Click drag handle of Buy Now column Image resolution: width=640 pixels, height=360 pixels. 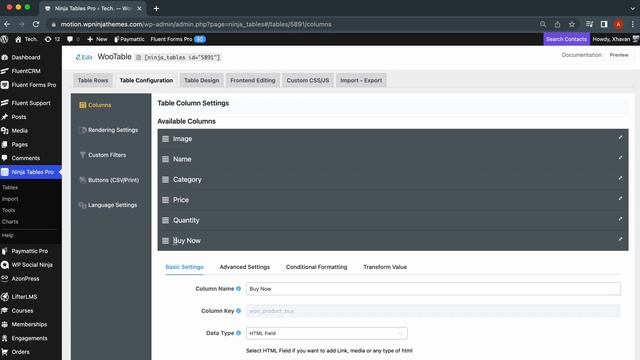(165, 241)
